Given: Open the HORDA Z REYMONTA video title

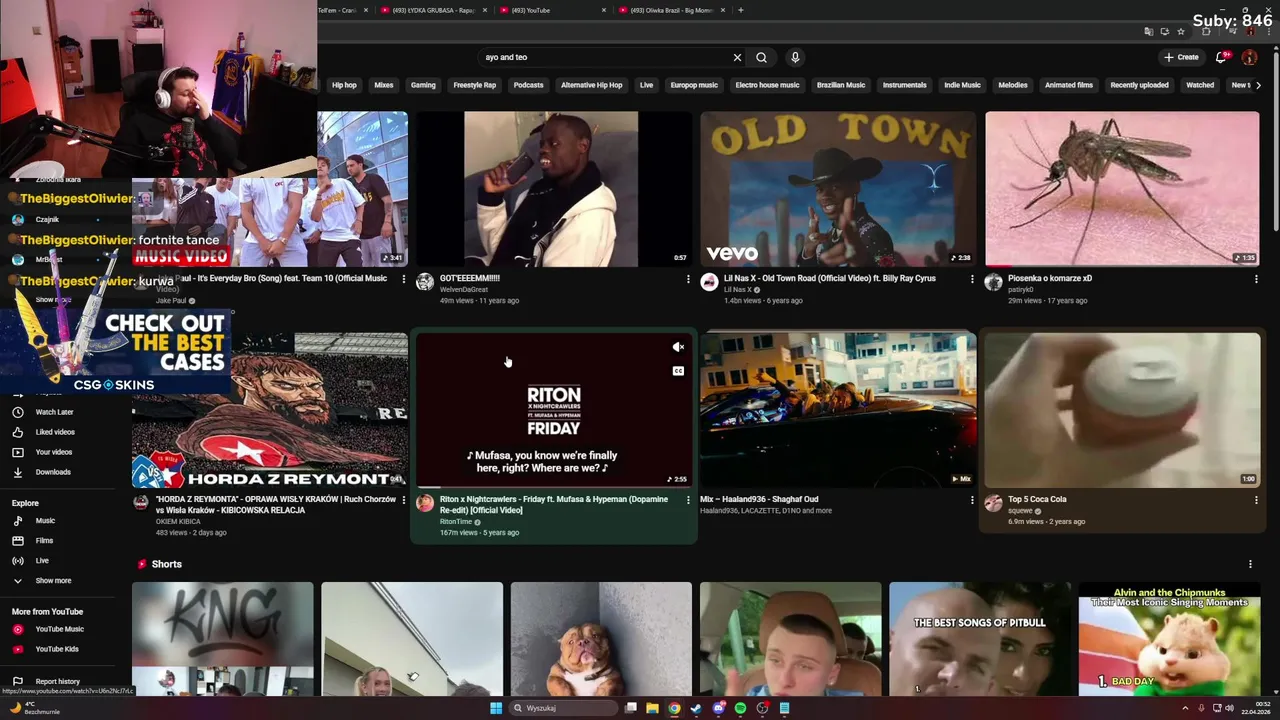Looking at the screenshot, I should pyautogui.click(x=276, y=504).
